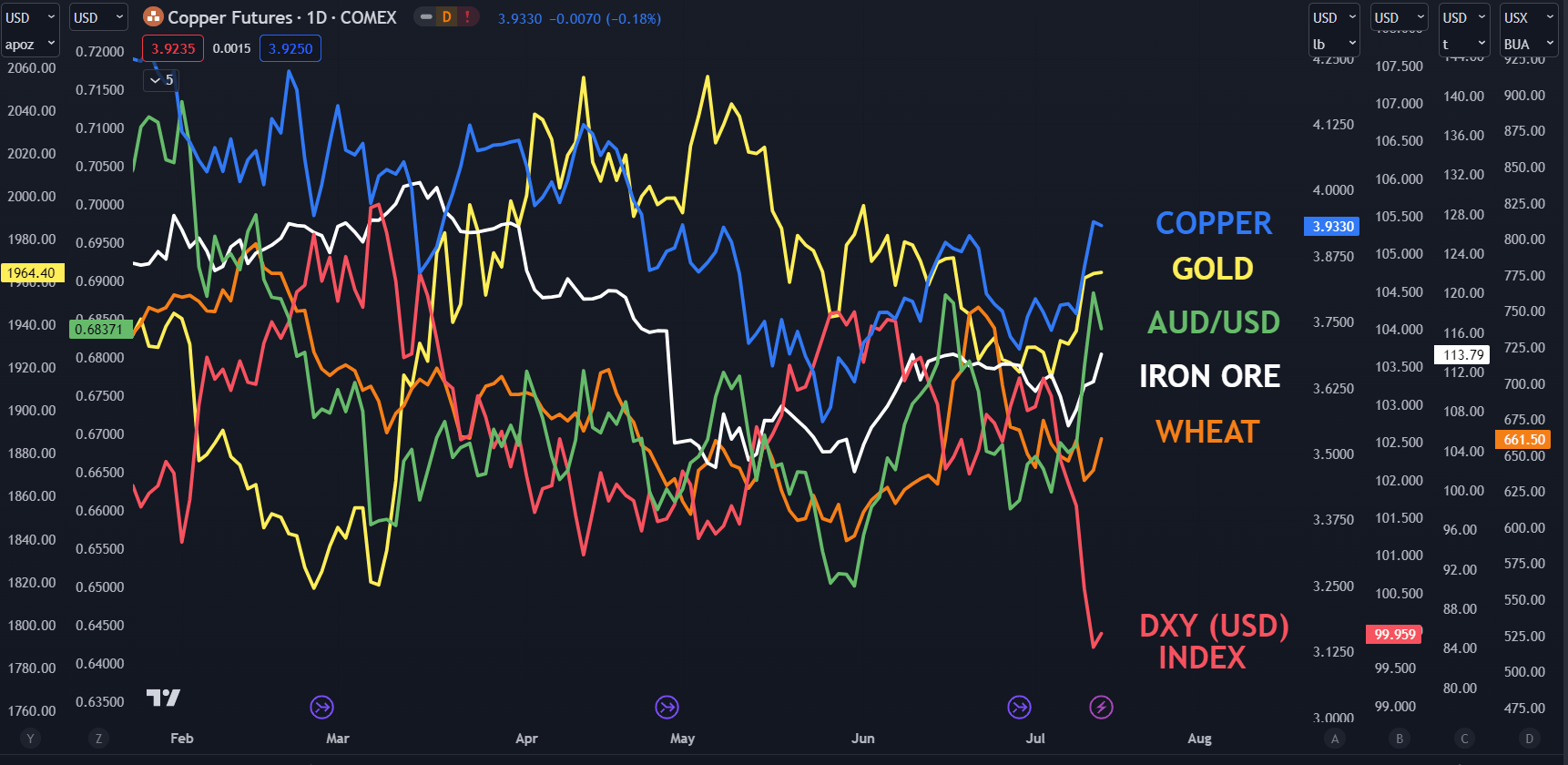Screen dimensions: 1568x765
Task: Select the COPPER text annotation
Action: (x=1213, y=223)
